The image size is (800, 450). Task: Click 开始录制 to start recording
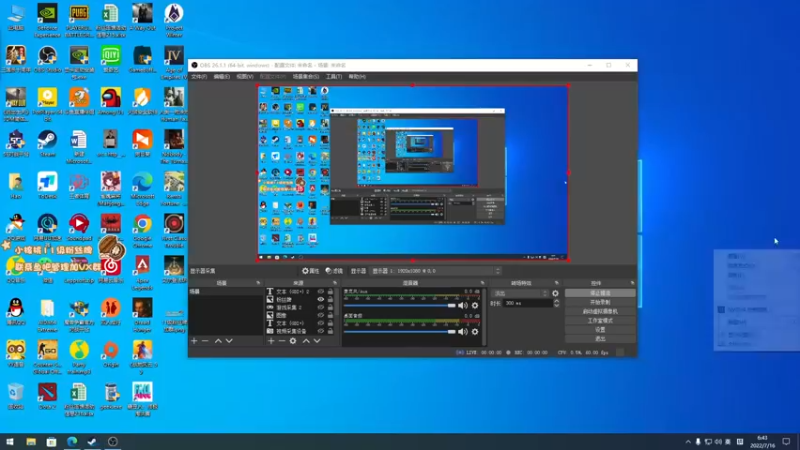click(600, 302)
